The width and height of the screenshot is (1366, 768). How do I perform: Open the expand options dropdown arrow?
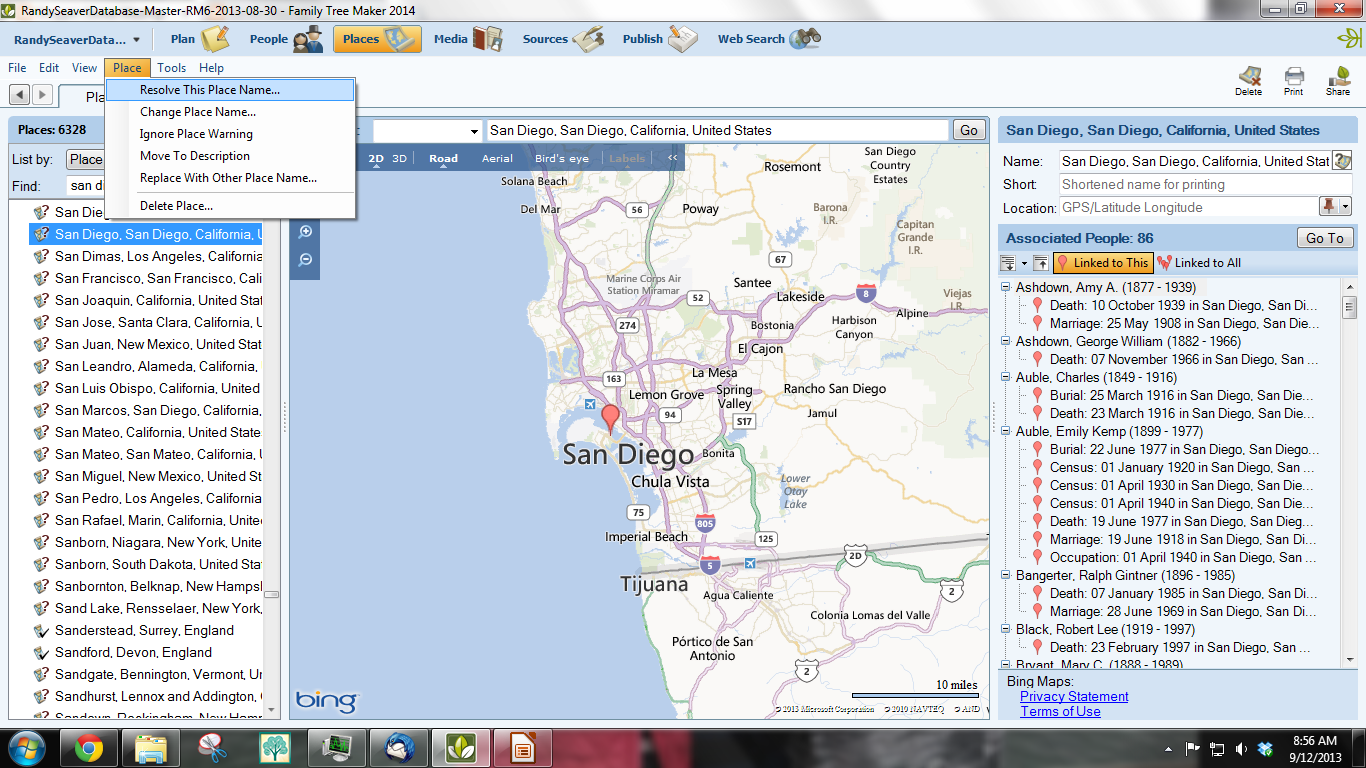pyautogui.click(x=1024, y=263)
